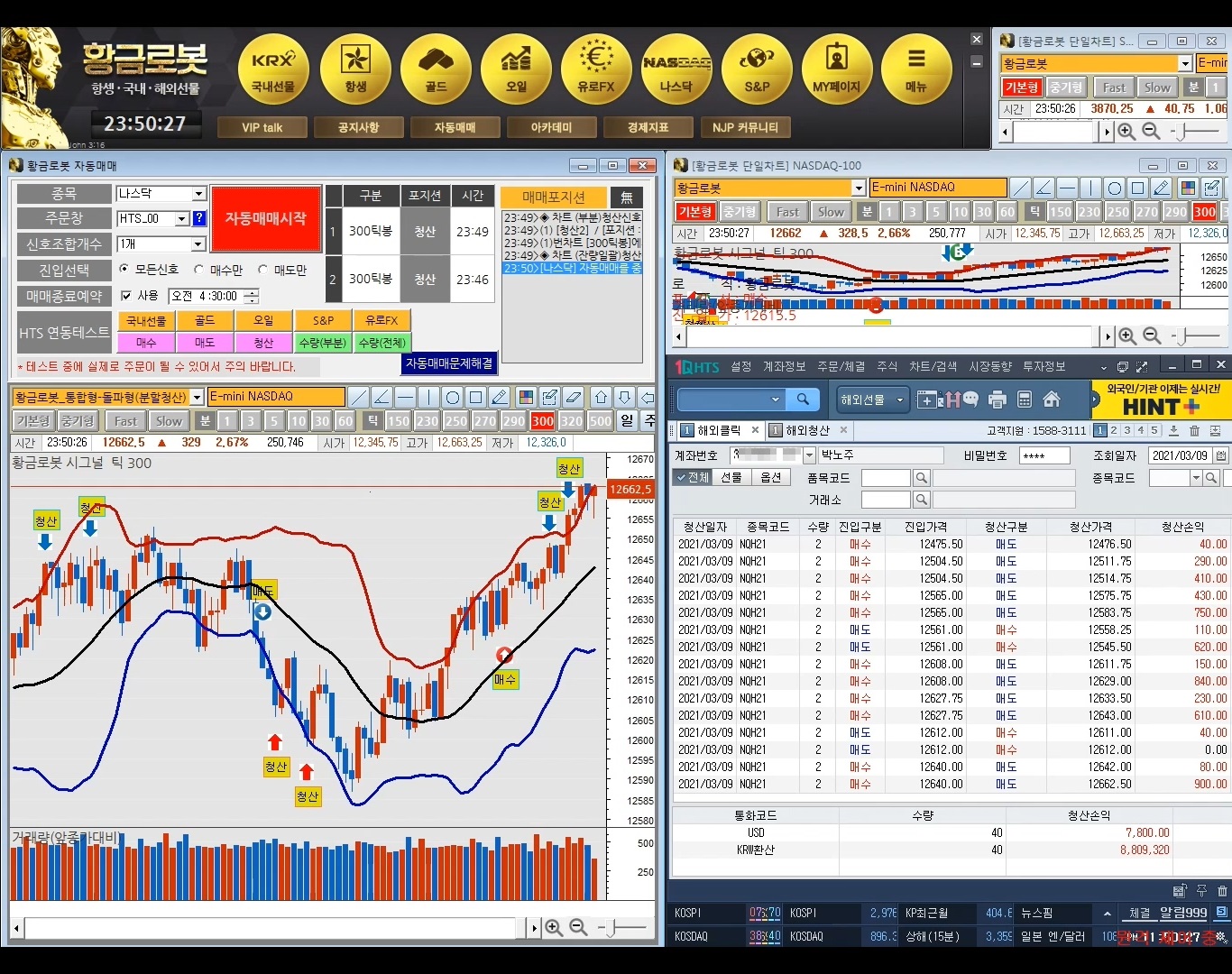Open the MY페이지 round icon
Viewport: 1232px width, 974px height.
pyautogui.click(x=837, y=69)
